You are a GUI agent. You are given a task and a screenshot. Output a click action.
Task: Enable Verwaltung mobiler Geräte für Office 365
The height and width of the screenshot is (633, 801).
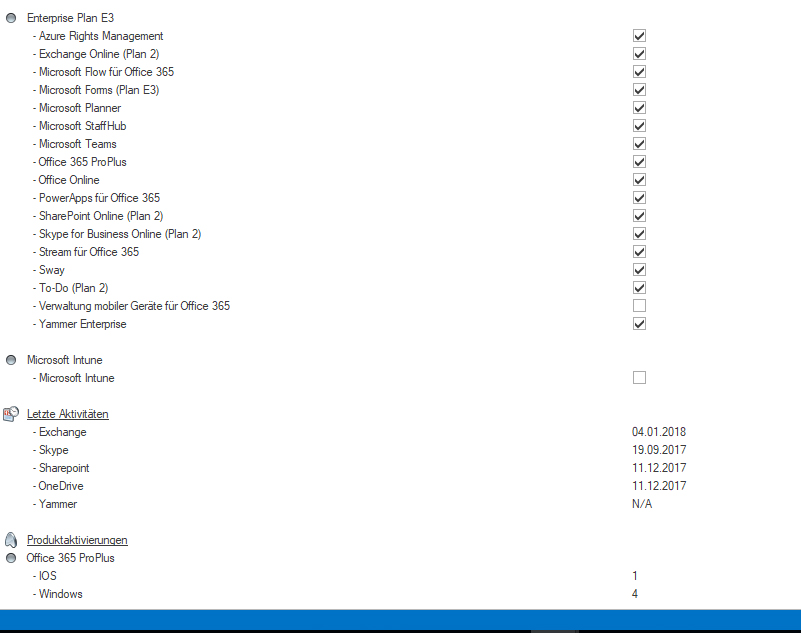coord(639,306)
